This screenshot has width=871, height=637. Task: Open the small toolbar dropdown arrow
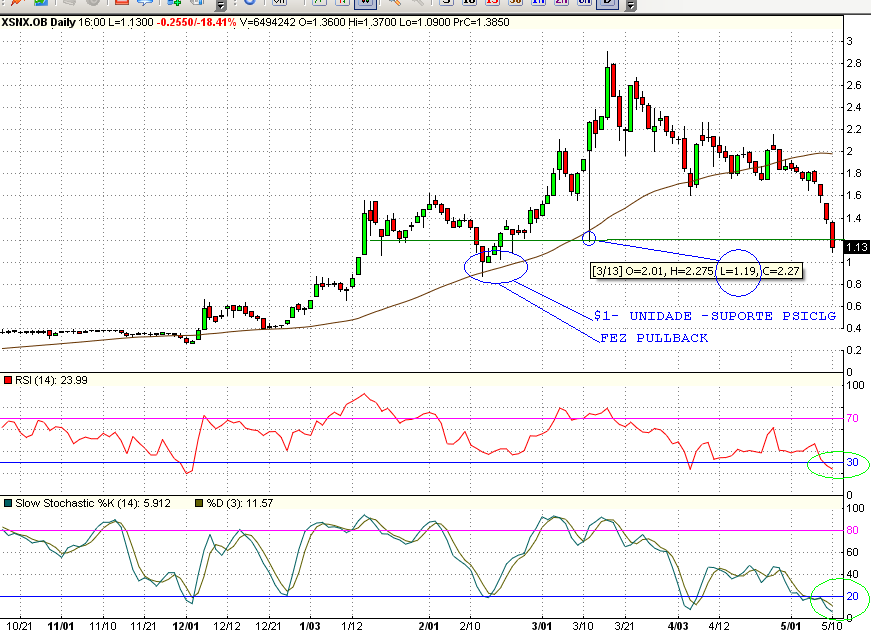222,7
